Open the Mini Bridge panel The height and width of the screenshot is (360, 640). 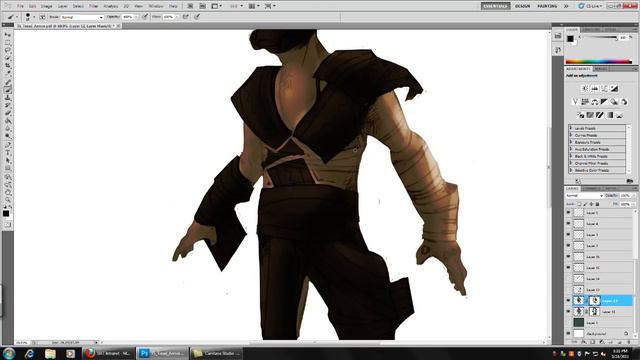(x=202, y=6)
